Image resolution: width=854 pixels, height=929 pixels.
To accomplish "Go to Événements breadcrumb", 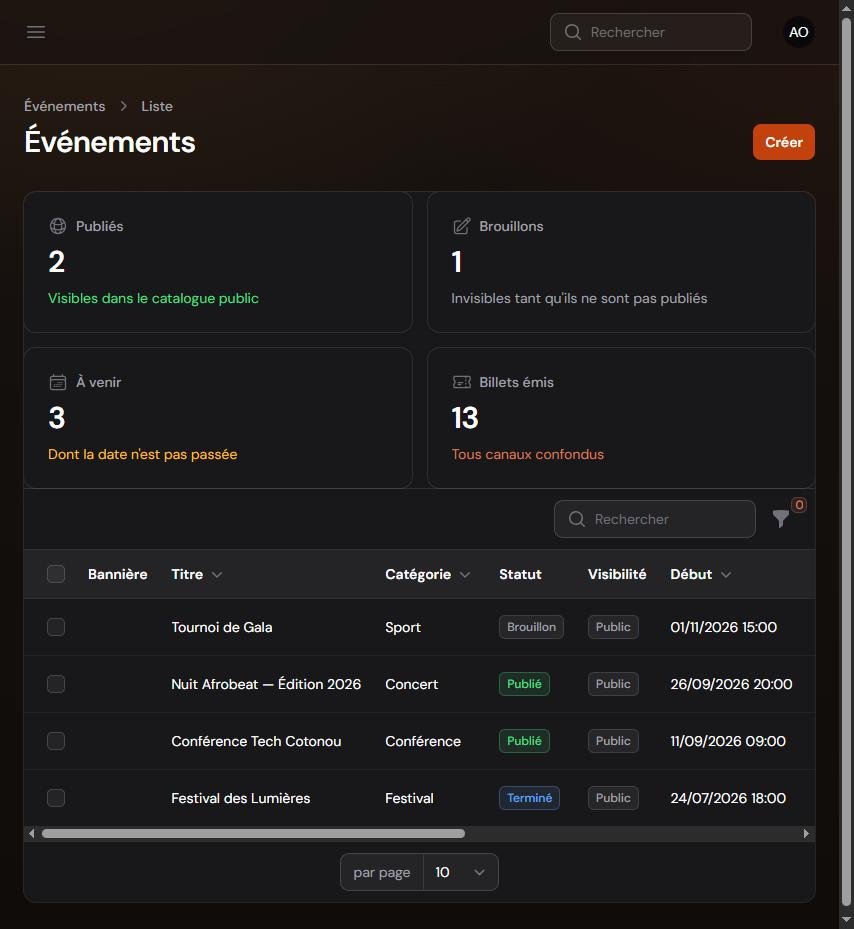I will click(x=65, y=106).
